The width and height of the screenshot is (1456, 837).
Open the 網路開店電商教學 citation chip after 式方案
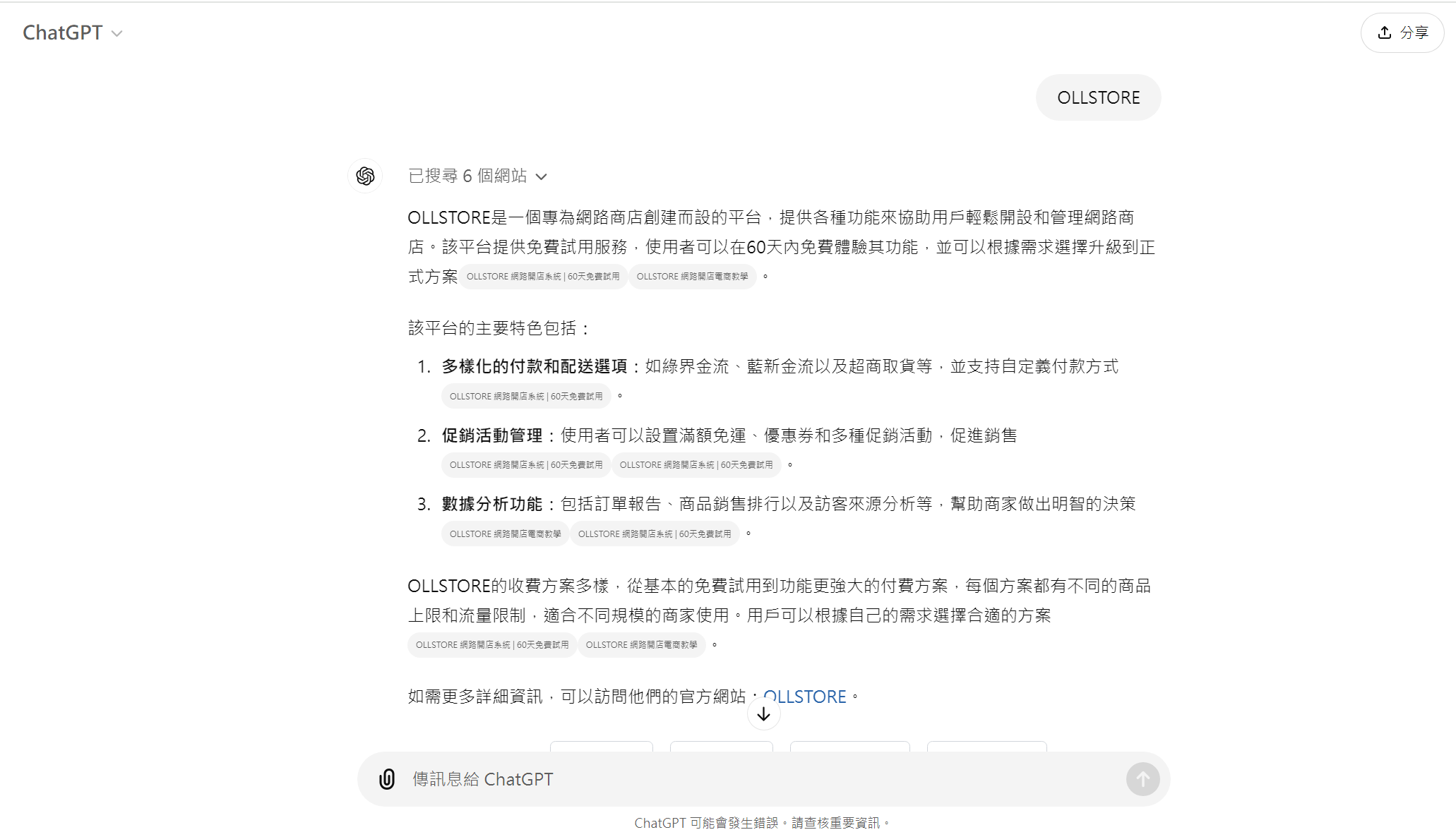point(692,277)
